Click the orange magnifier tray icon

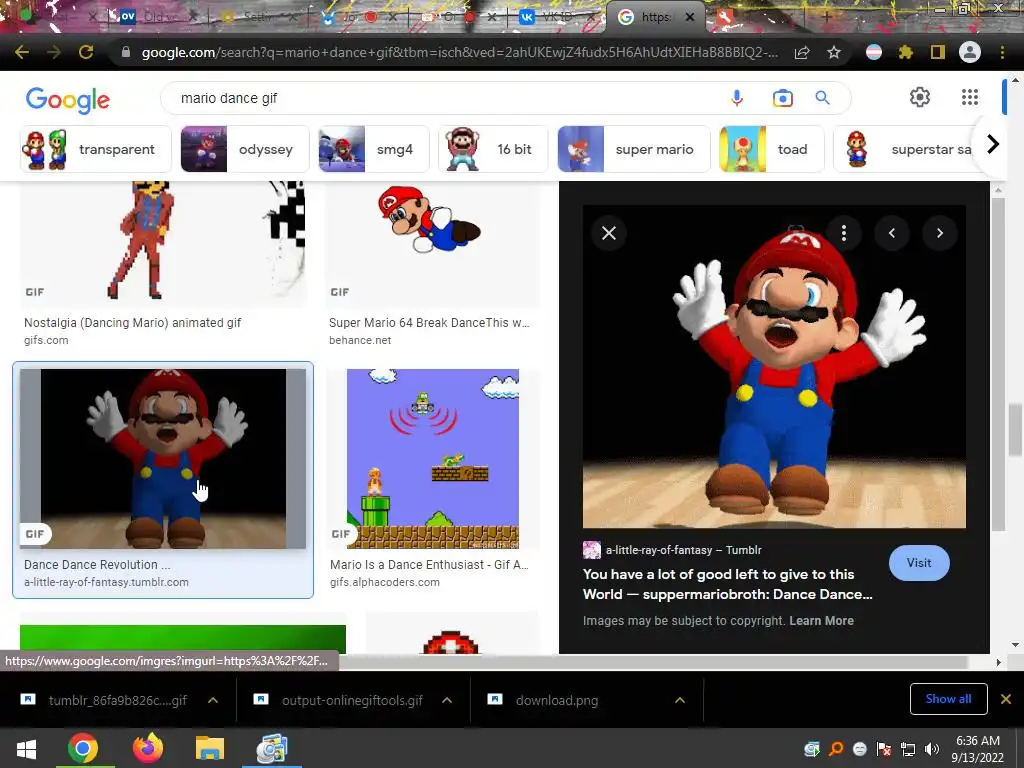click(836, 749)
